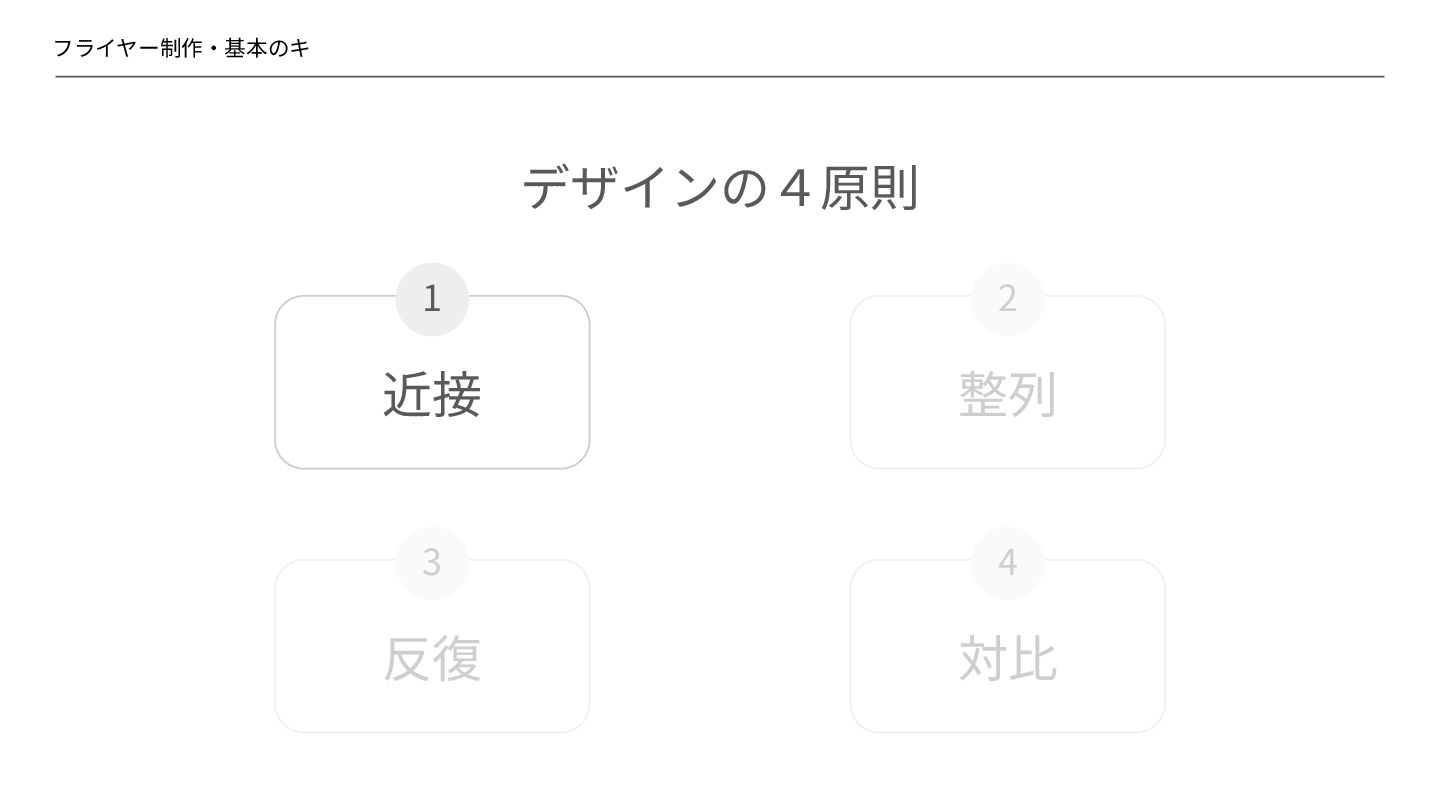Click the faded number 3 badge
The image size is (1440, 810).
(x=432, y=562)
